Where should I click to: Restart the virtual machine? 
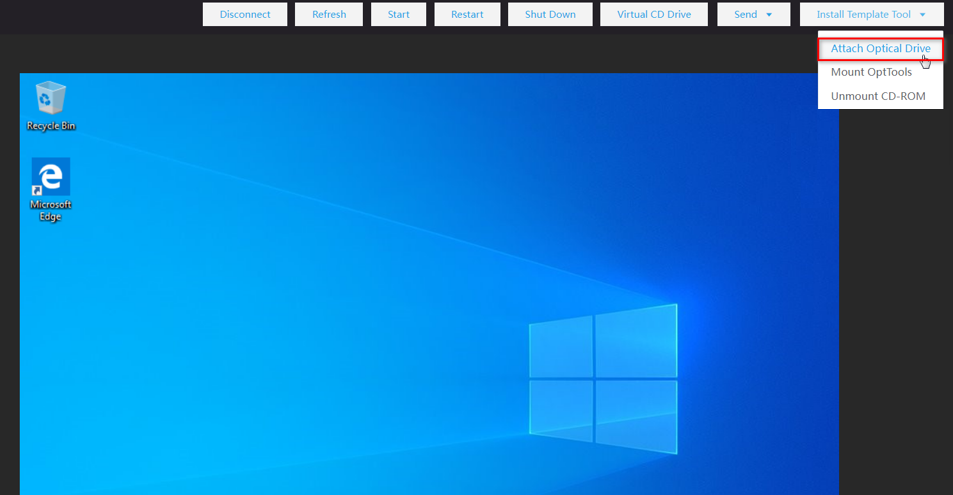point(467,15)
